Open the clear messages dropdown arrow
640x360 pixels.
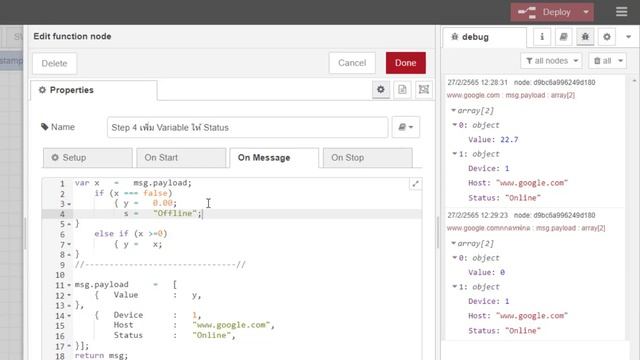pyautogui.click(x=620, y=61)
